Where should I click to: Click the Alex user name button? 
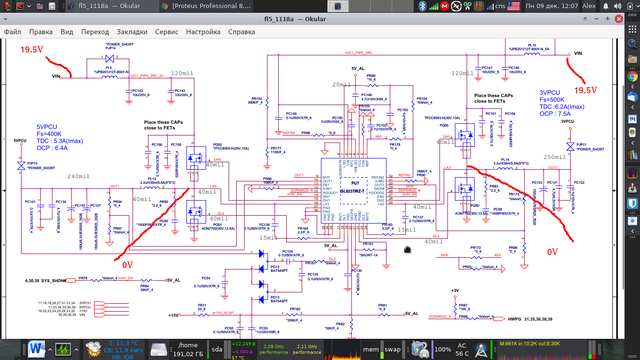click(589, 6)
